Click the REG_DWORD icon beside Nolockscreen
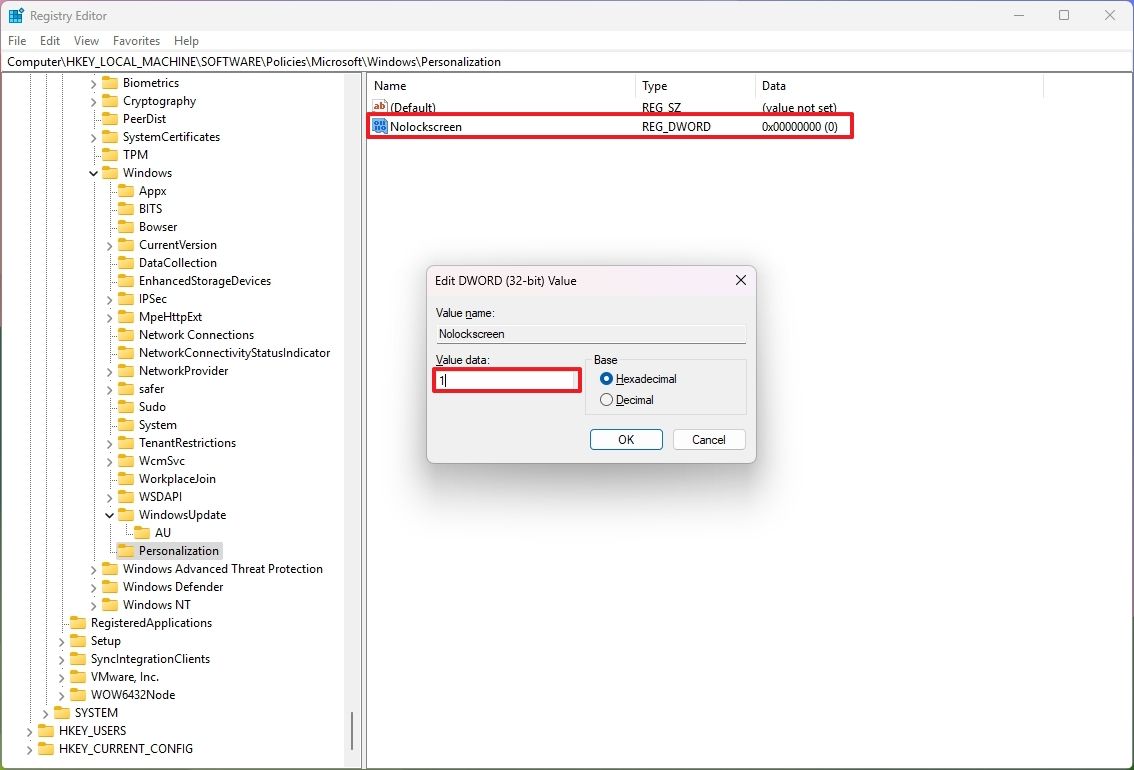The height and width of the screenshot is (770, 1134). [x=379, y=126]
